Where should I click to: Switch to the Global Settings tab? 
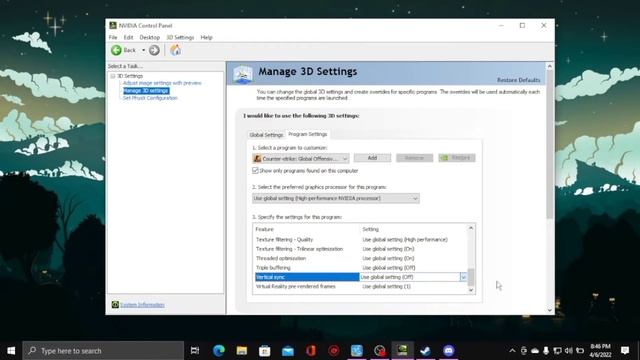[x=266, y=135]
